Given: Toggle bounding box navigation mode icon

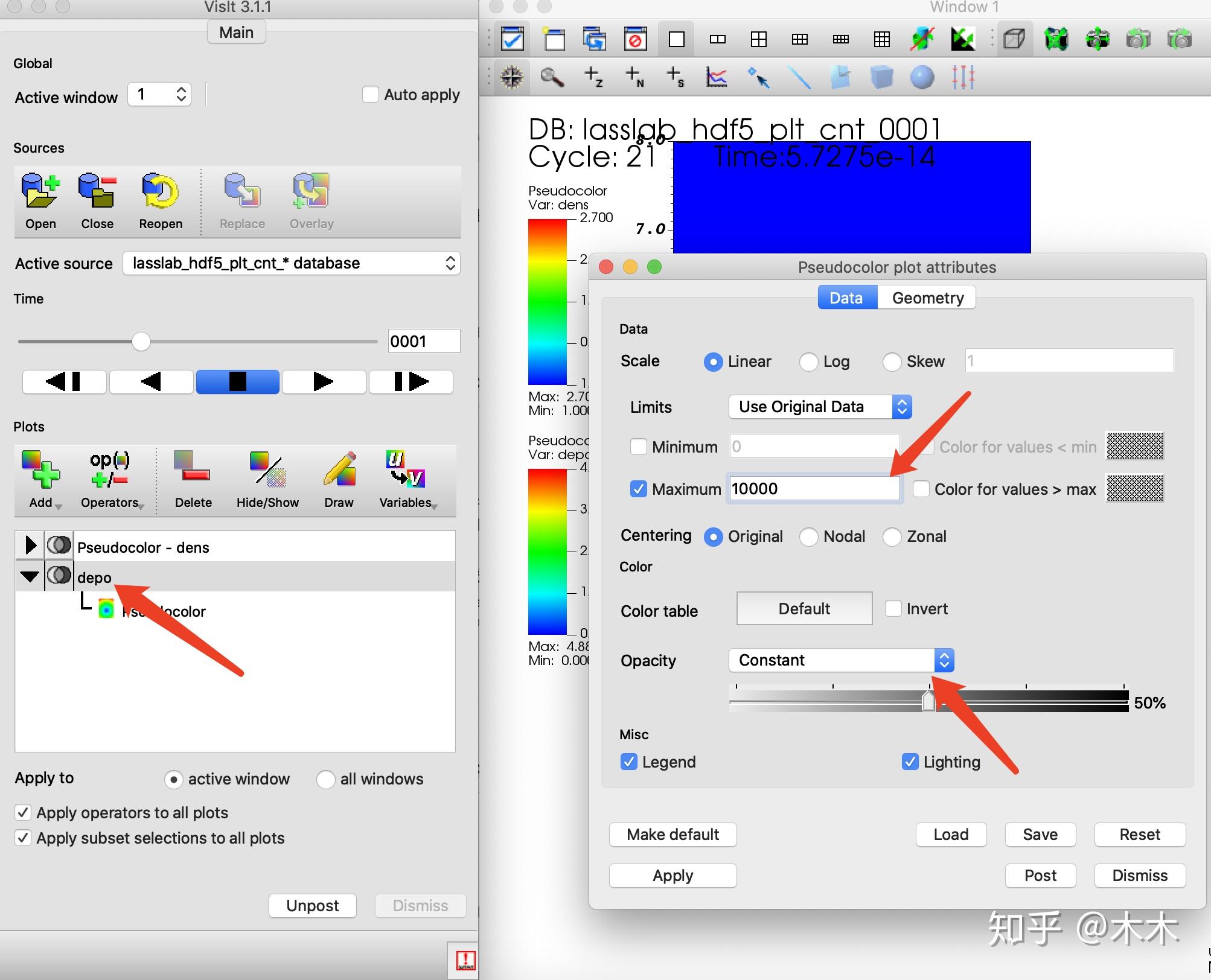Looking at the screenshot, I should [1014, 40].
